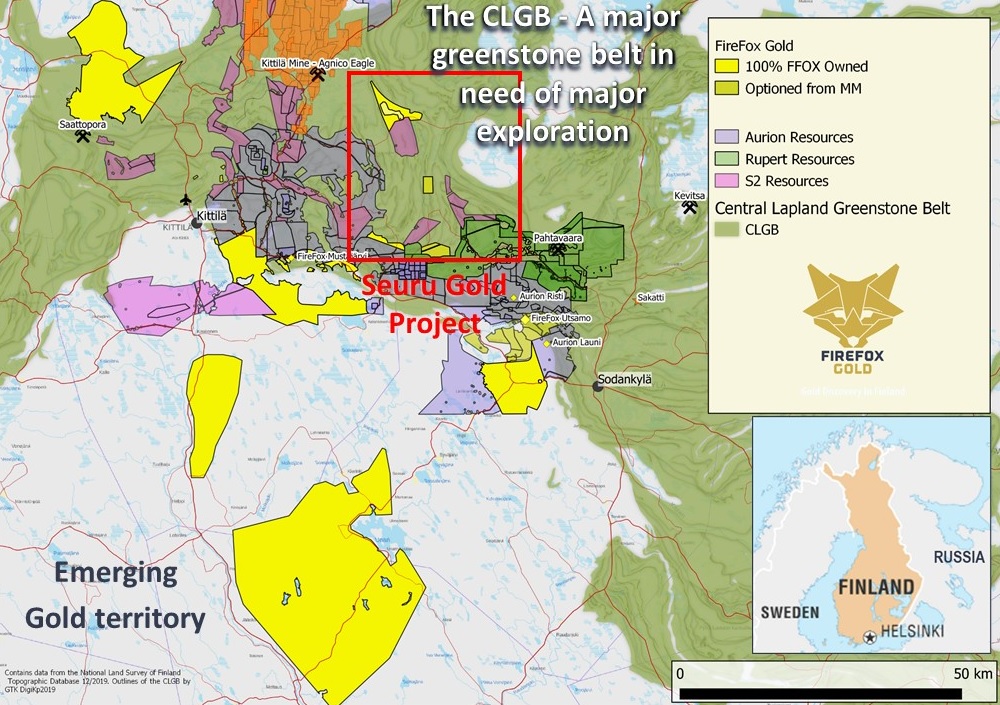Click the Kittilä Mine crossed-hammers symbol
The width and height of the screenshot is (1000, 705).
click(318, 75)
